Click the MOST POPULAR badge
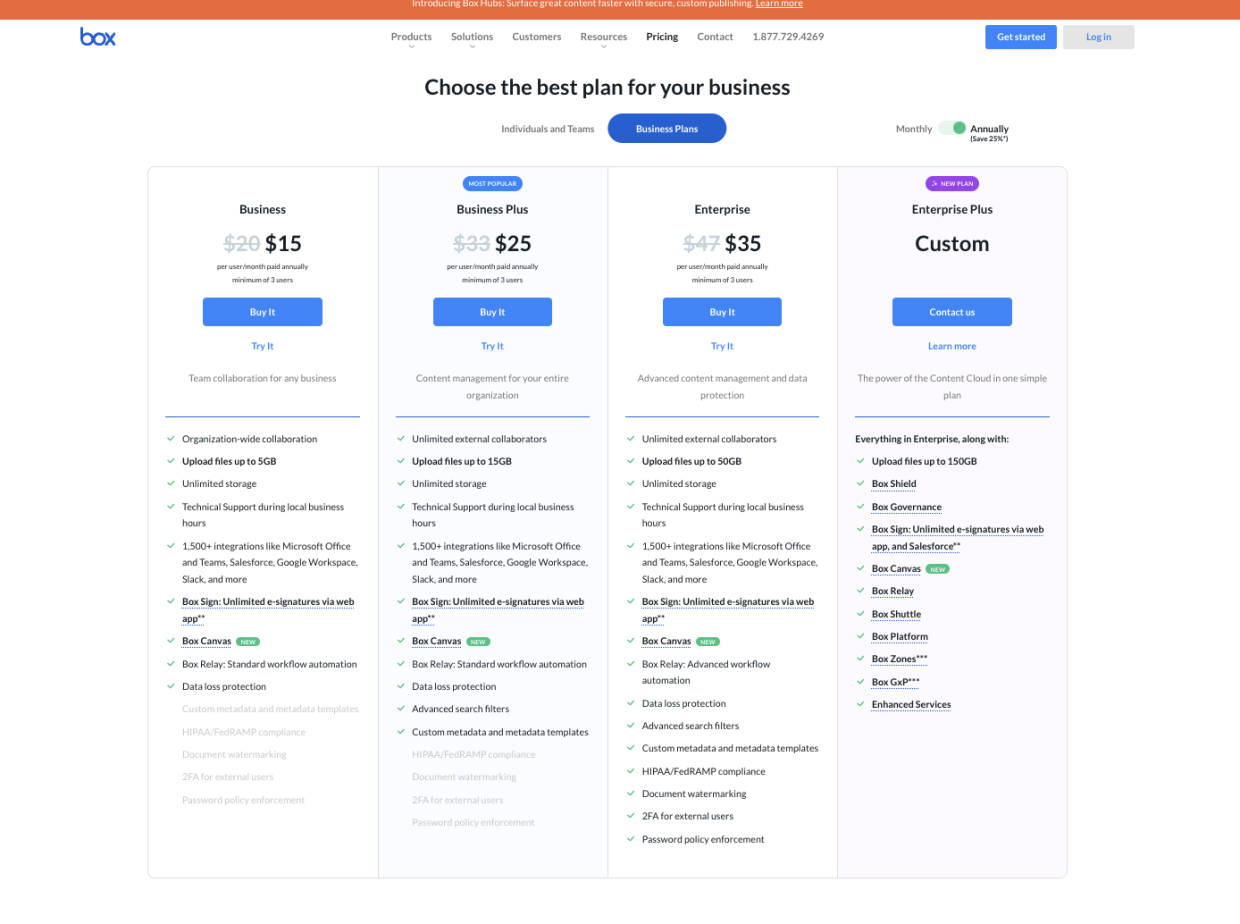1240x924 pixels. coord(492,183)
